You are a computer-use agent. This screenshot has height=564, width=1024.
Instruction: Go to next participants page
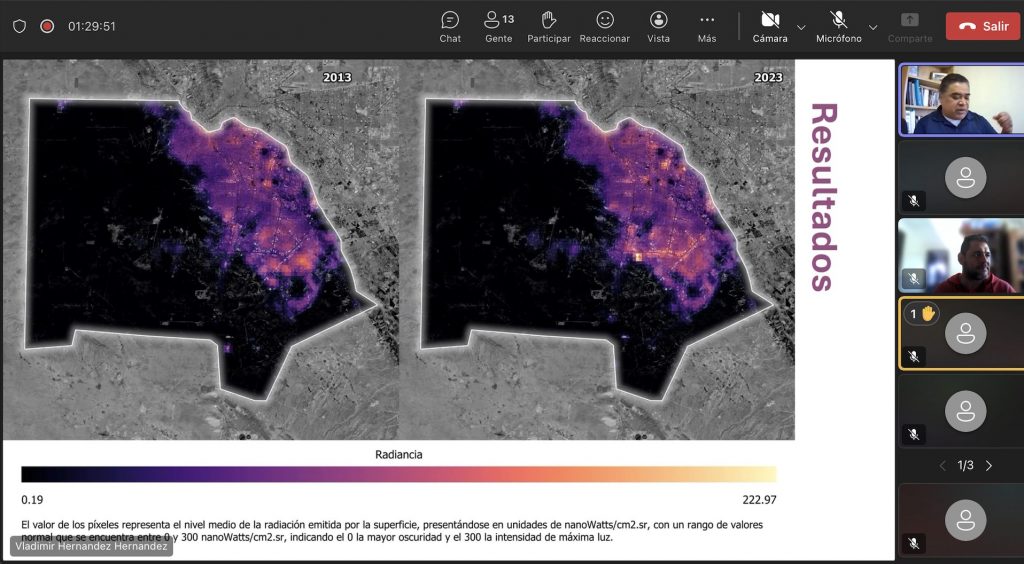[989, 466]
